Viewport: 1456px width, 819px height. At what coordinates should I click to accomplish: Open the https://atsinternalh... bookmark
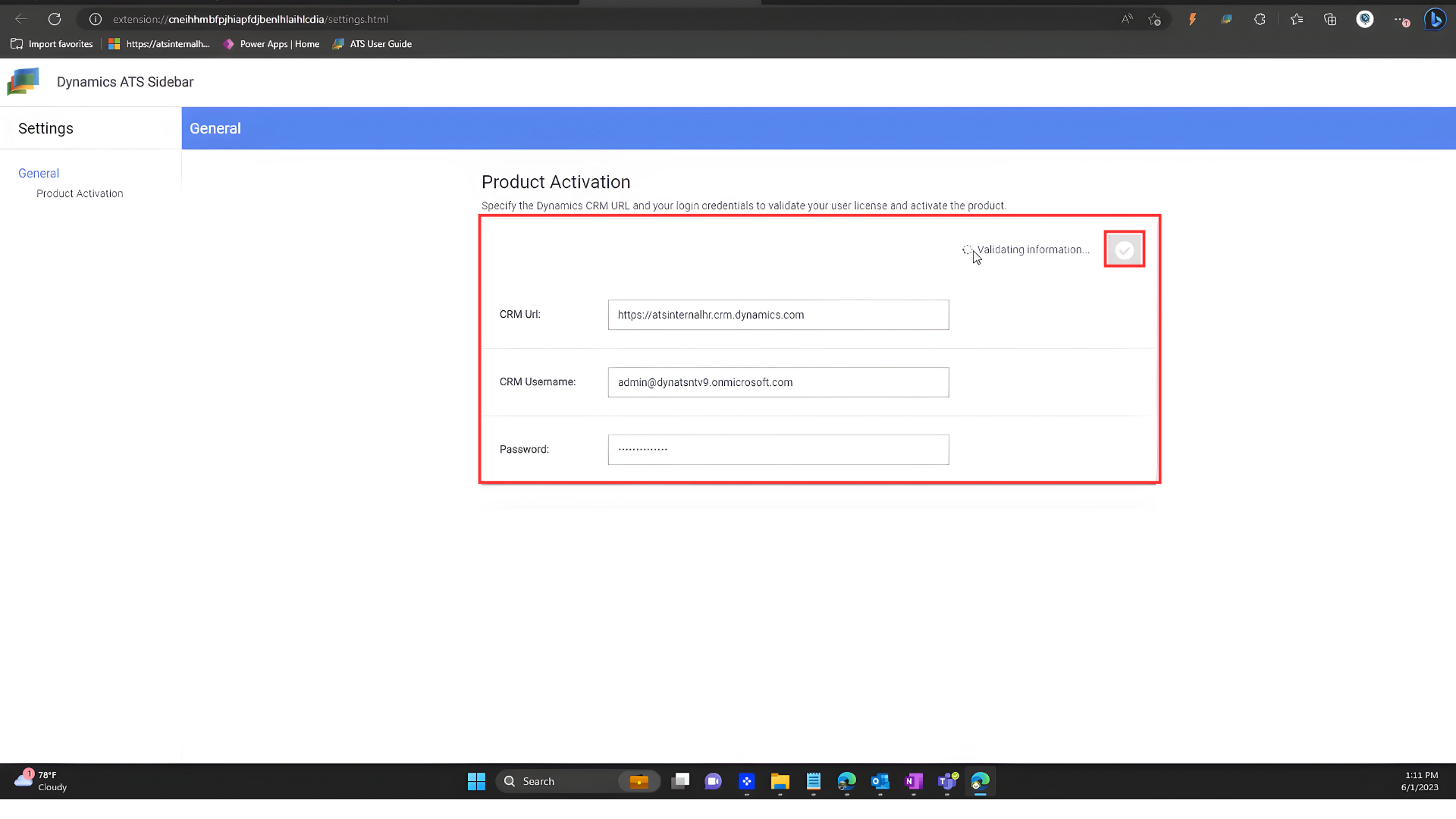pyautogui.click(x=159, y=44)
